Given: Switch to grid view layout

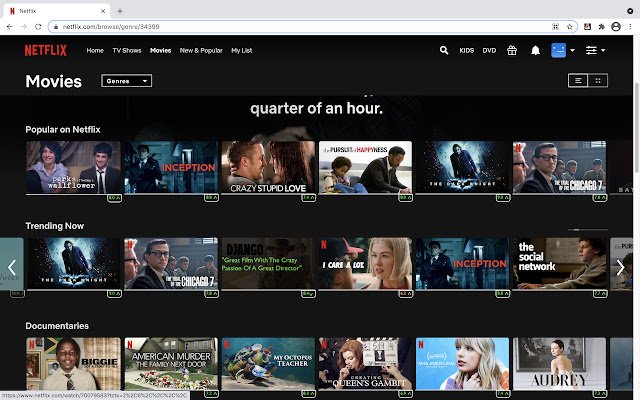Looking at the screenshot, I should [598, 80].
